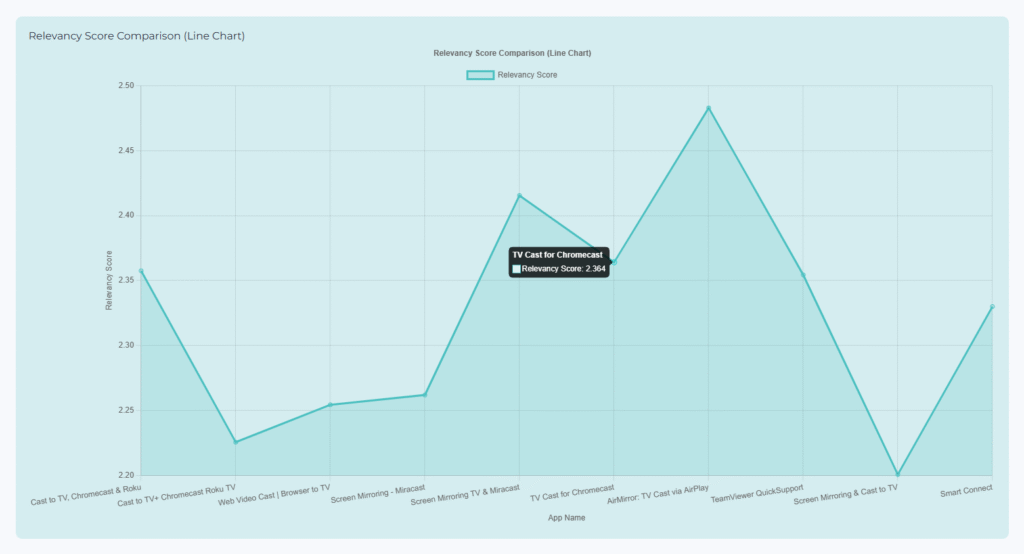Click the card heading Relevancy Score Comparison

137,36
